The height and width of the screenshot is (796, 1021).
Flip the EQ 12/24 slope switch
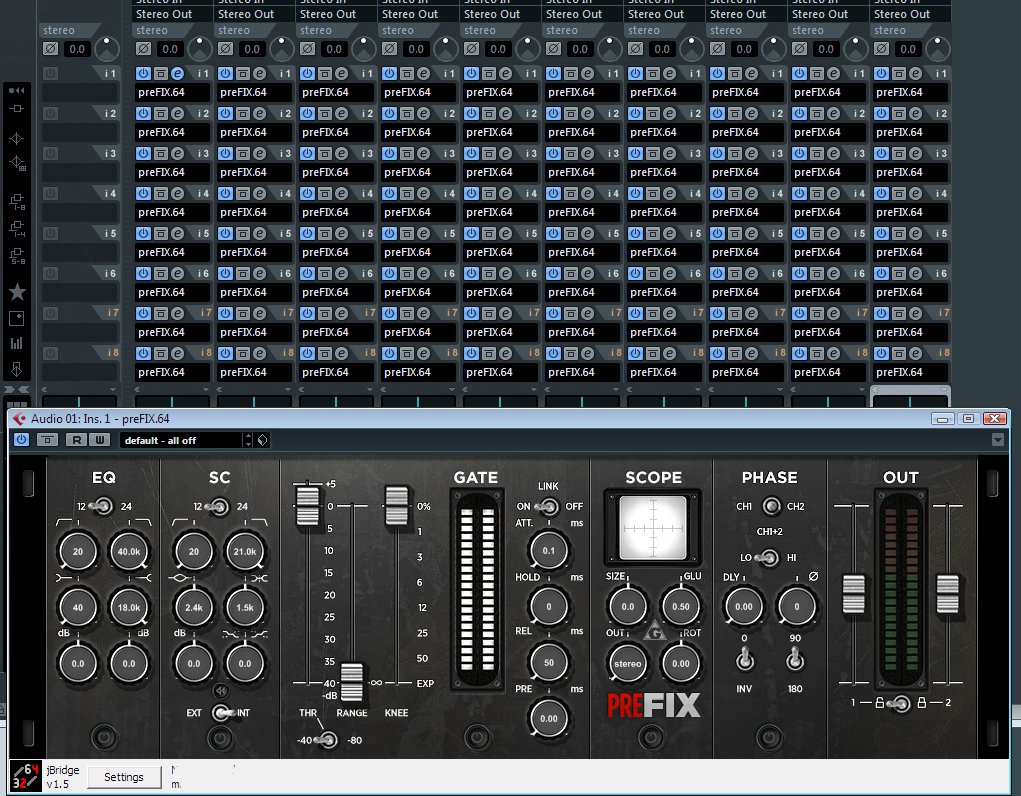102,505
